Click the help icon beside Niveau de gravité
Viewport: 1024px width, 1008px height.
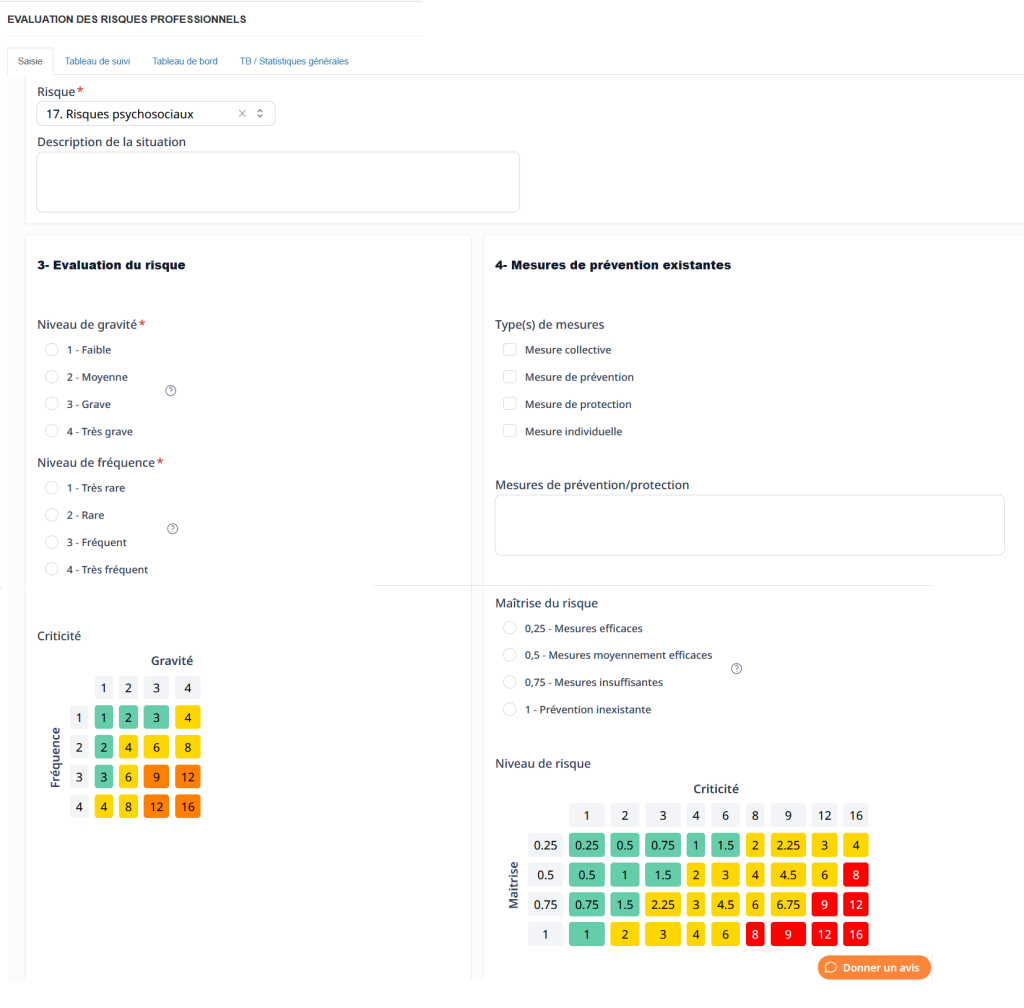[x=170, y=391]
